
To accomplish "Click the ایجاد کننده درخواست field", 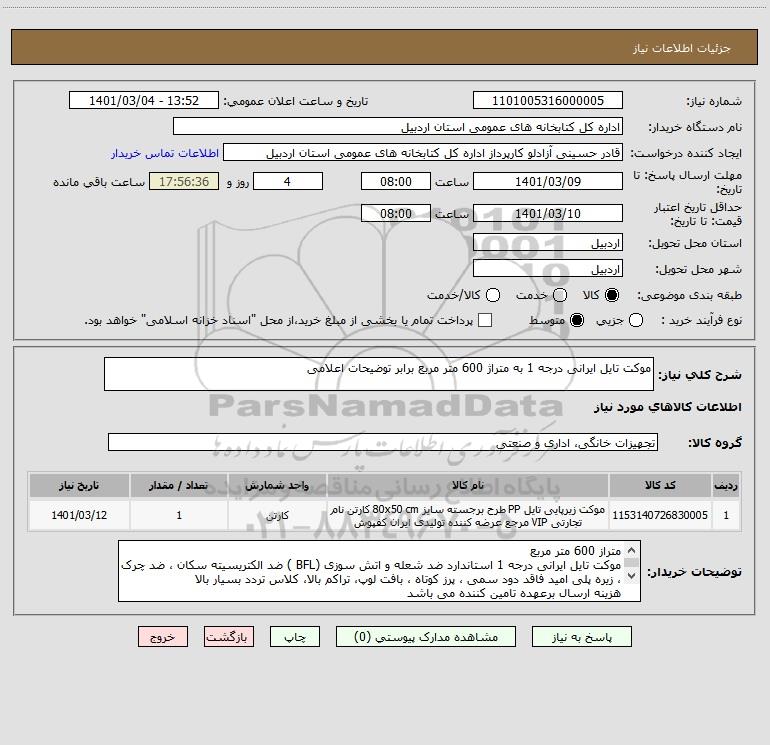I will click(423, 152).
